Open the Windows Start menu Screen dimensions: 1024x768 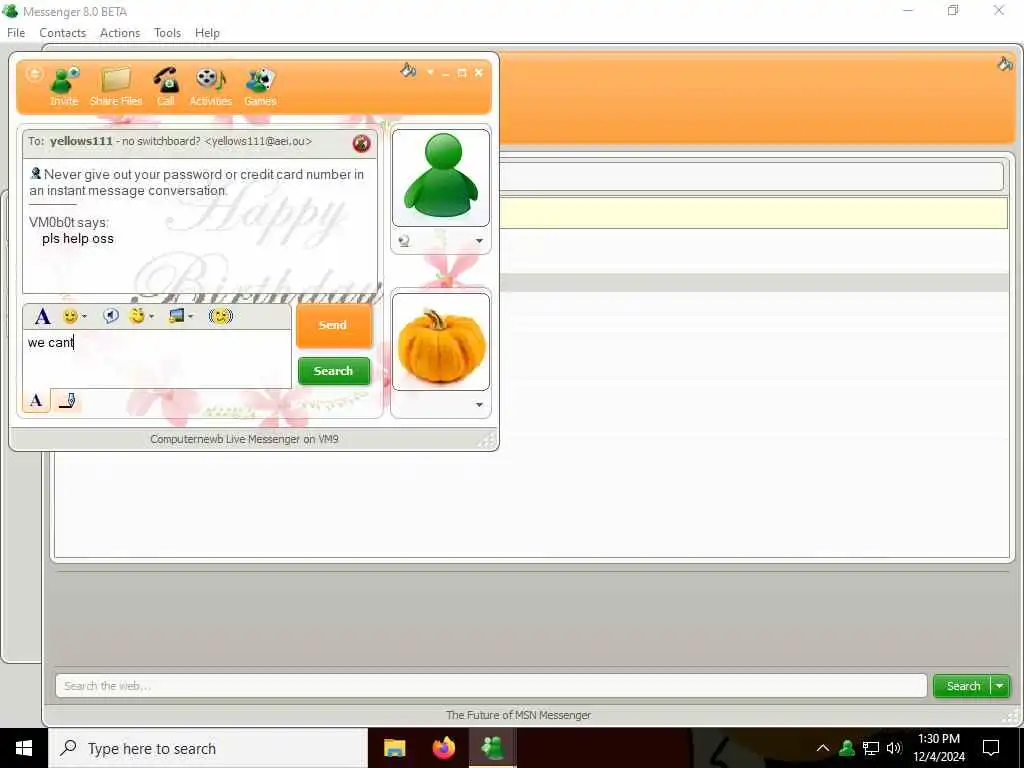point(24,748)
